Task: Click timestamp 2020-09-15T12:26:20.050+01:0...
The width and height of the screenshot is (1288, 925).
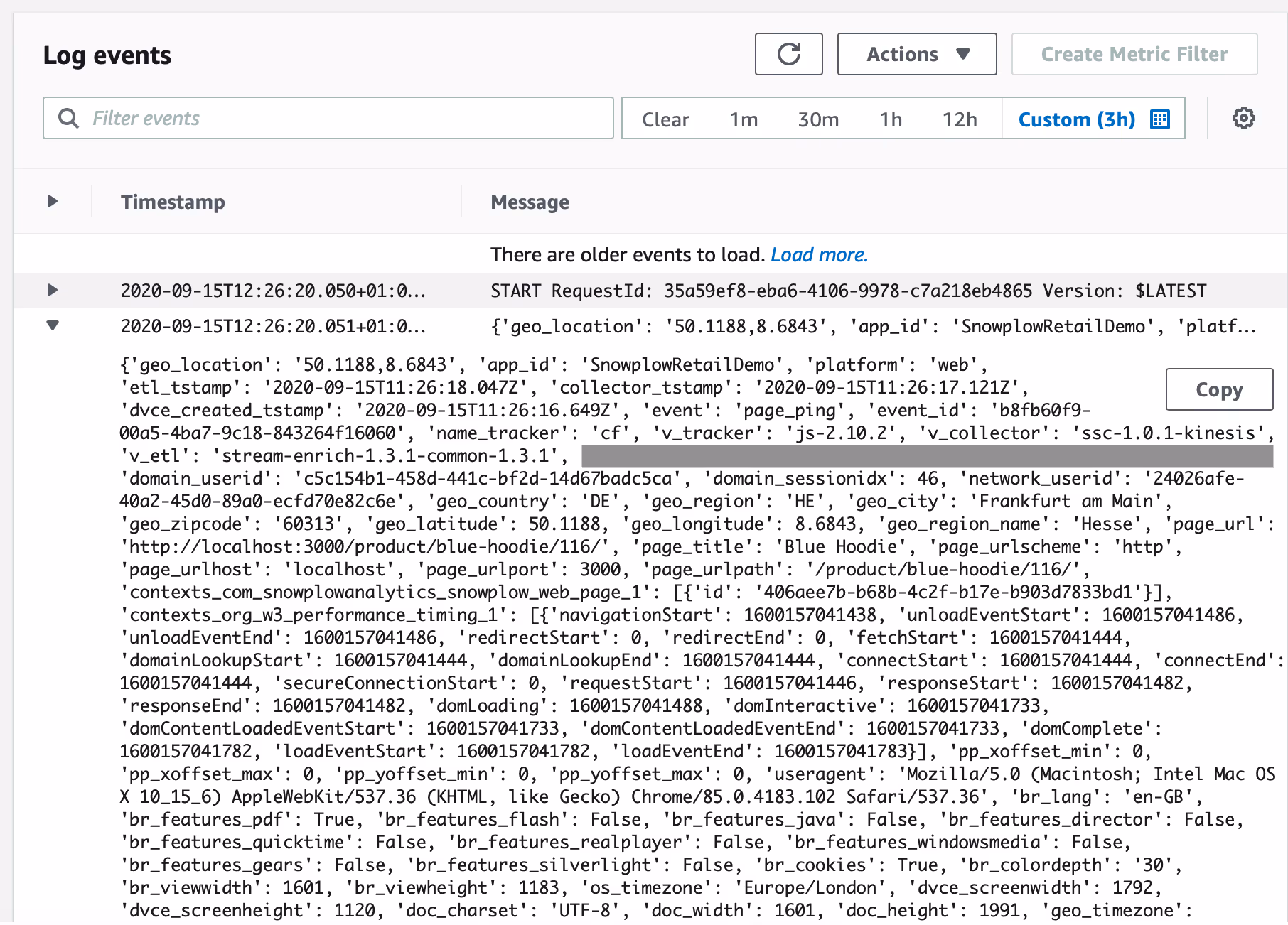Action: 273,291
